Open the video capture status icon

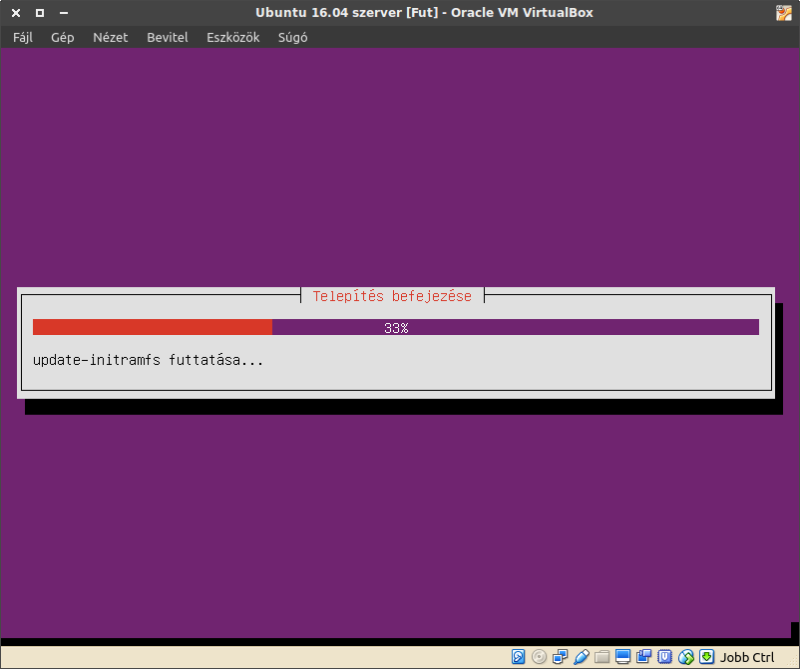(x=643, y=656)
